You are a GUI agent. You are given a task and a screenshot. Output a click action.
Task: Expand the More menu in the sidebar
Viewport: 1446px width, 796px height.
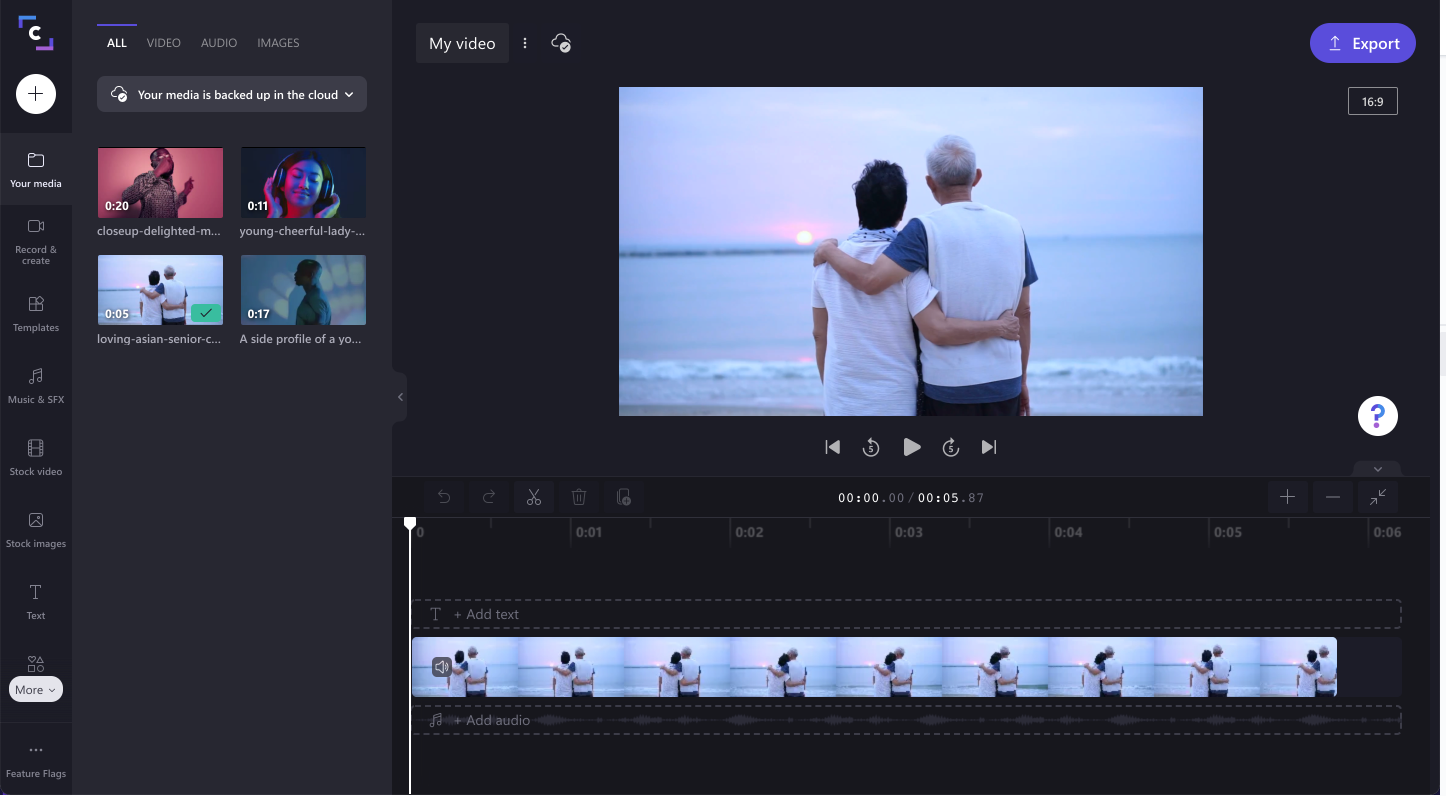(35, 689)
